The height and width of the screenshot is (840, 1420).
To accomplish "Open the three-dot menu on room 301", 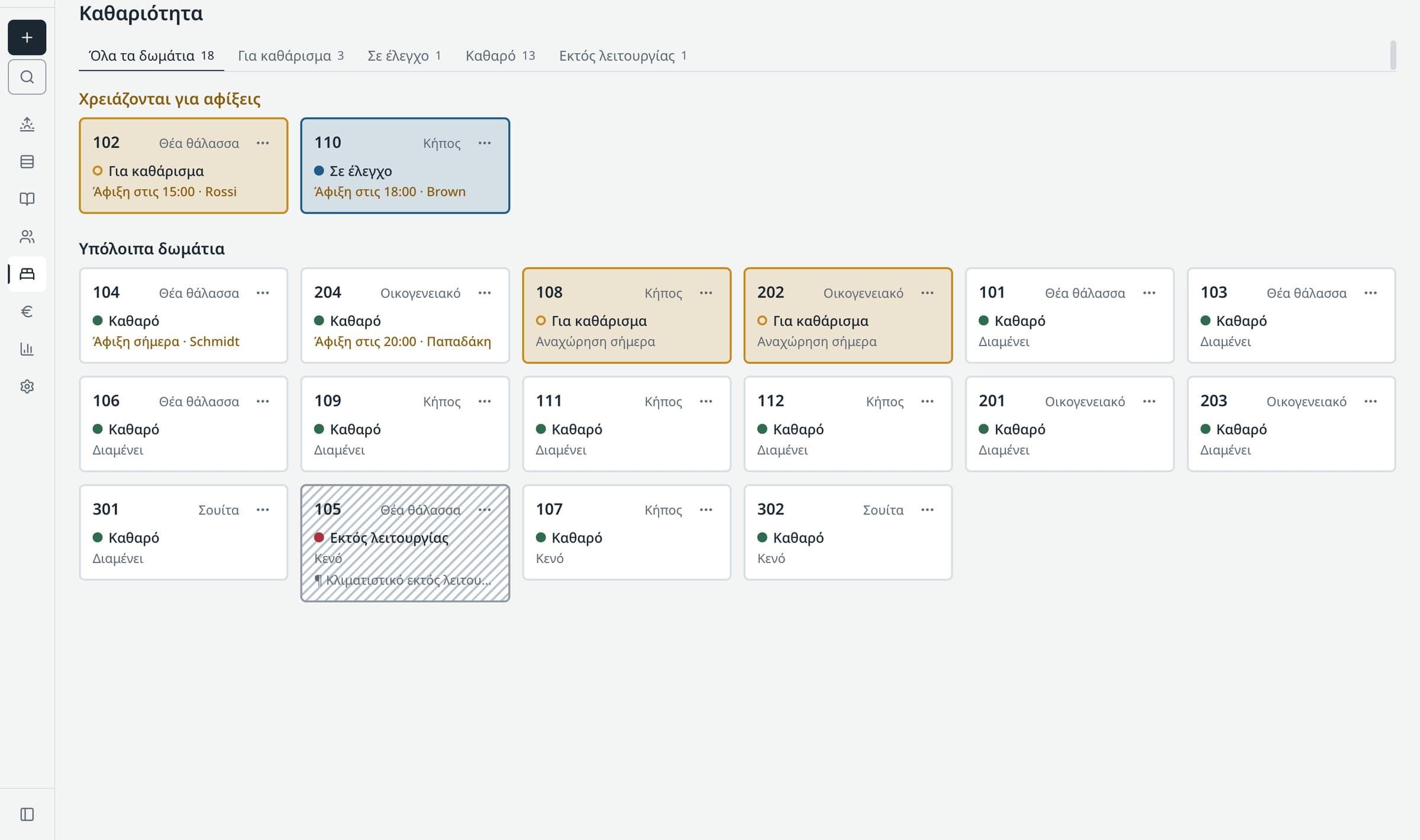I will coord(263,510).
